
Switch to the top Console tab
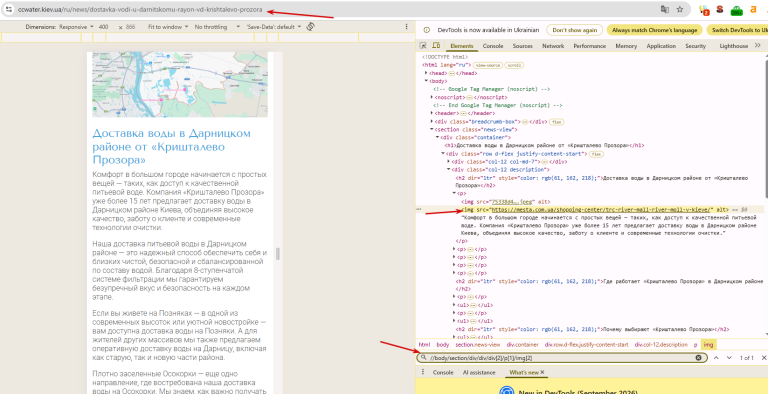click(493, 46)
